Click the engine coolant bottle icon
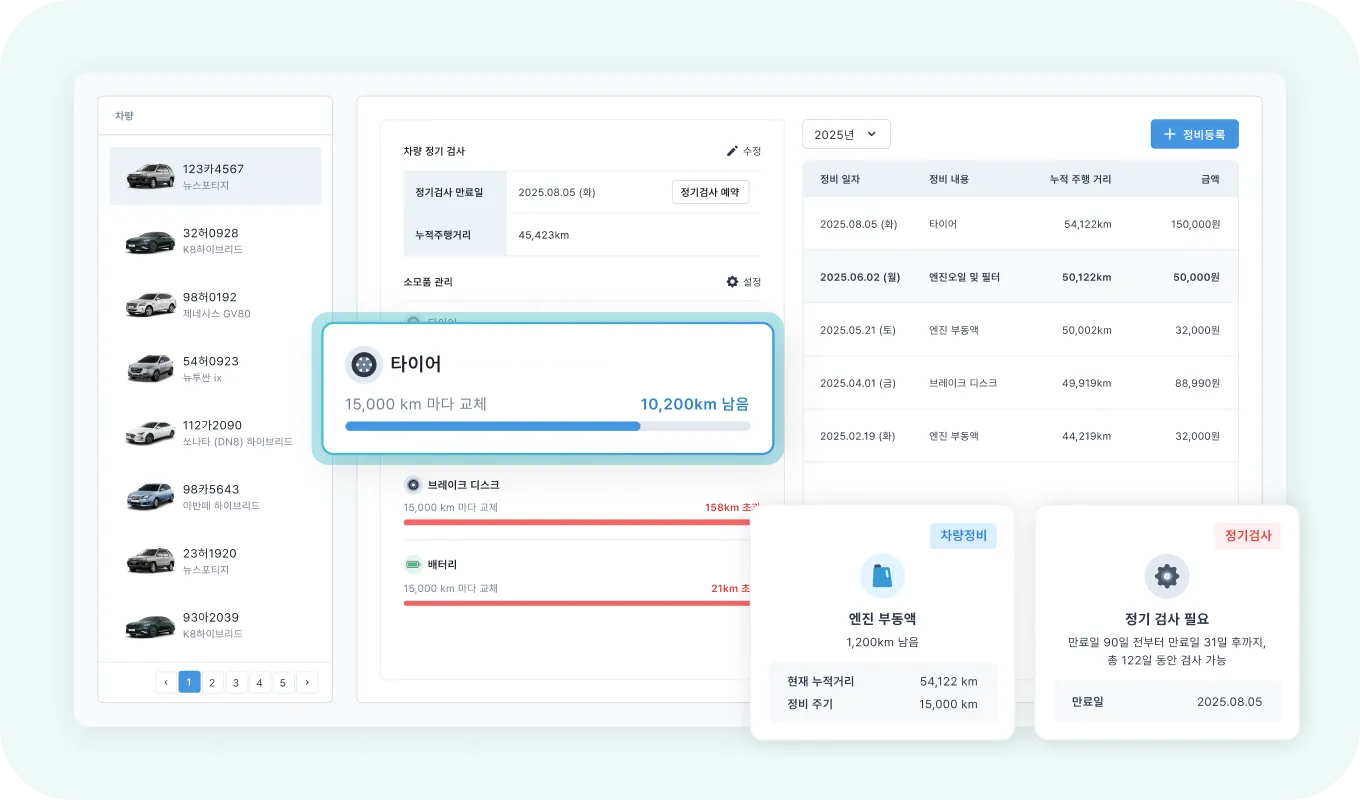 (882, 576)
